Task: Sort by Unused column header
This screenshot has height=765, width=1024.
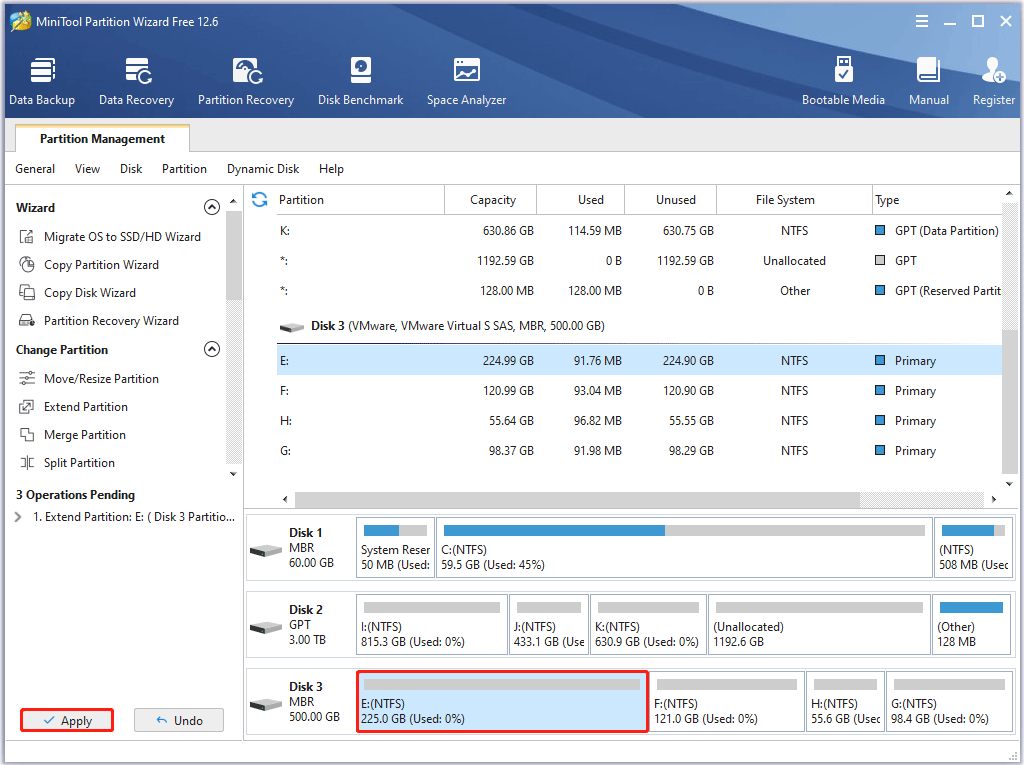Action: click(x=671, y=199)
